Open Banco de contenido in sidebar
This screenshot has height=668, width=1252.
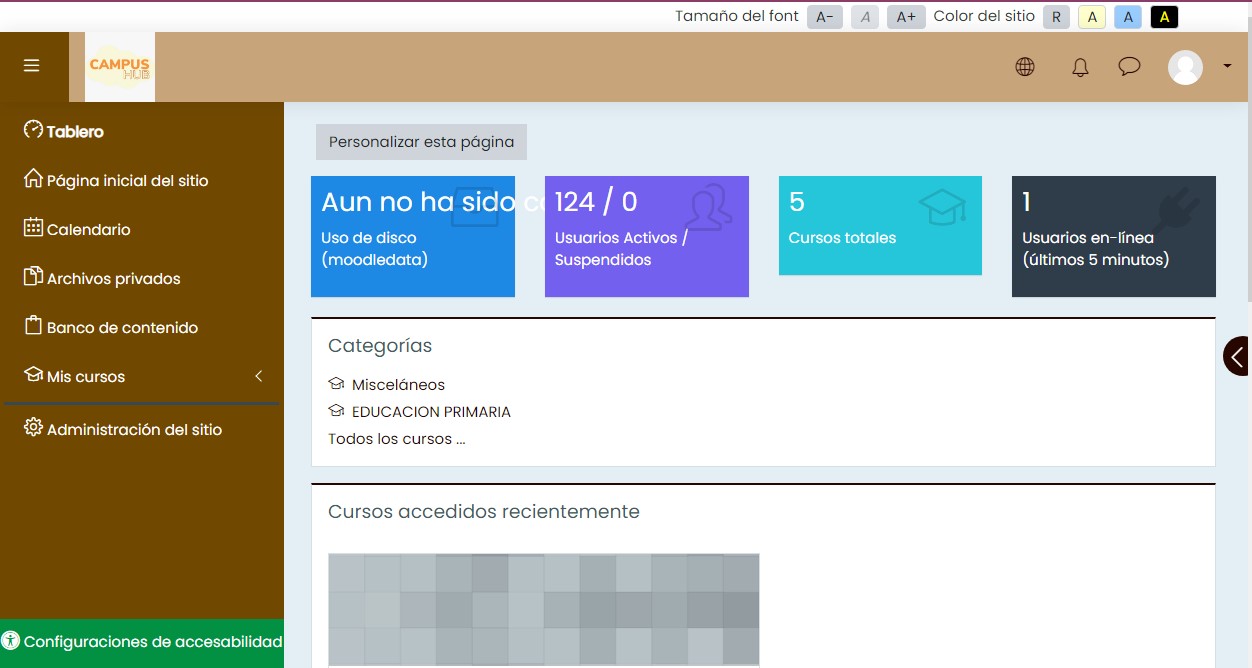point(122,328)
